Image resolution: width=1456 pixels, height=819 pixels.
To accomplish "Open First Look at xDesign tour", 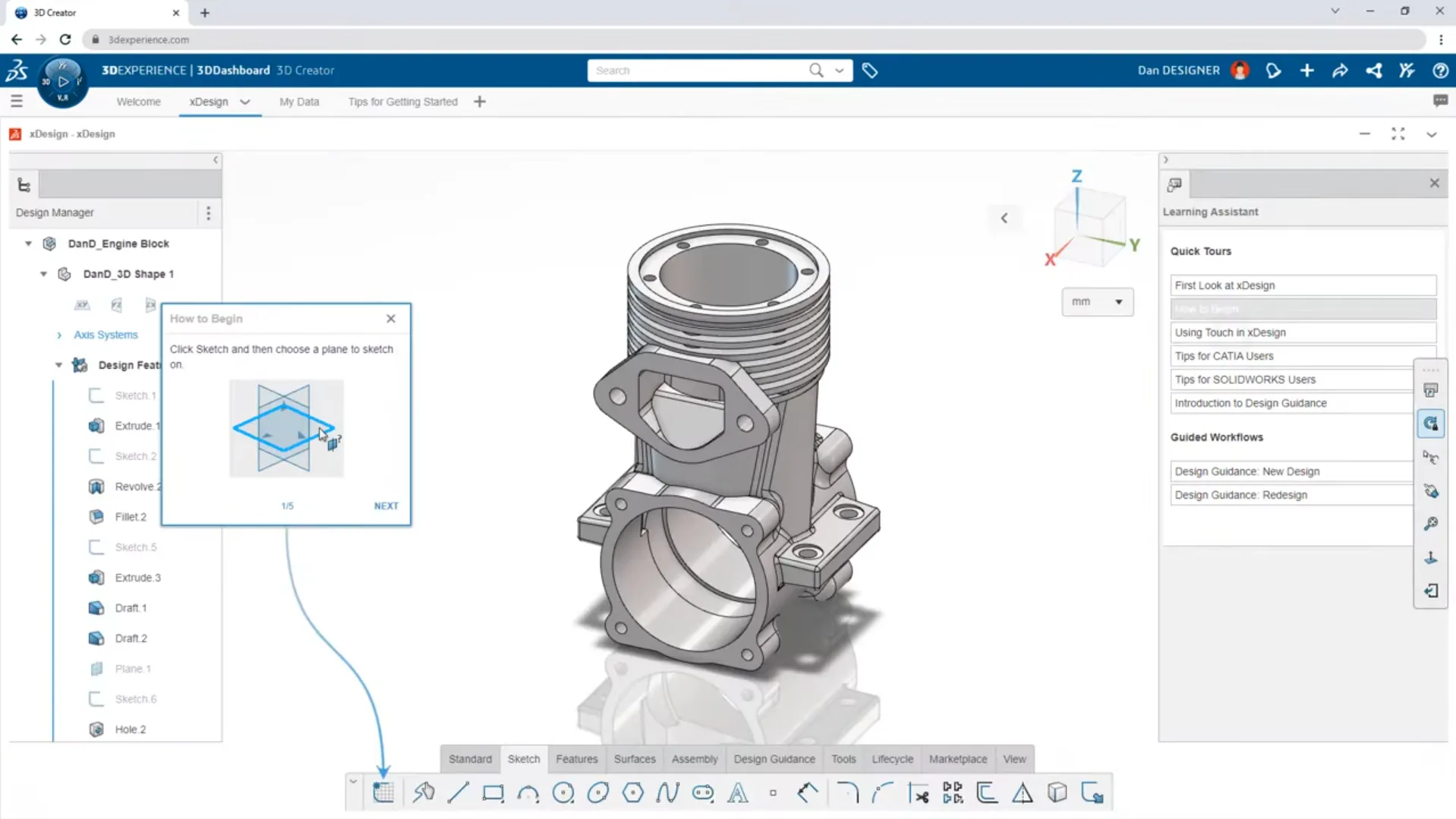I will point(1302,285).
